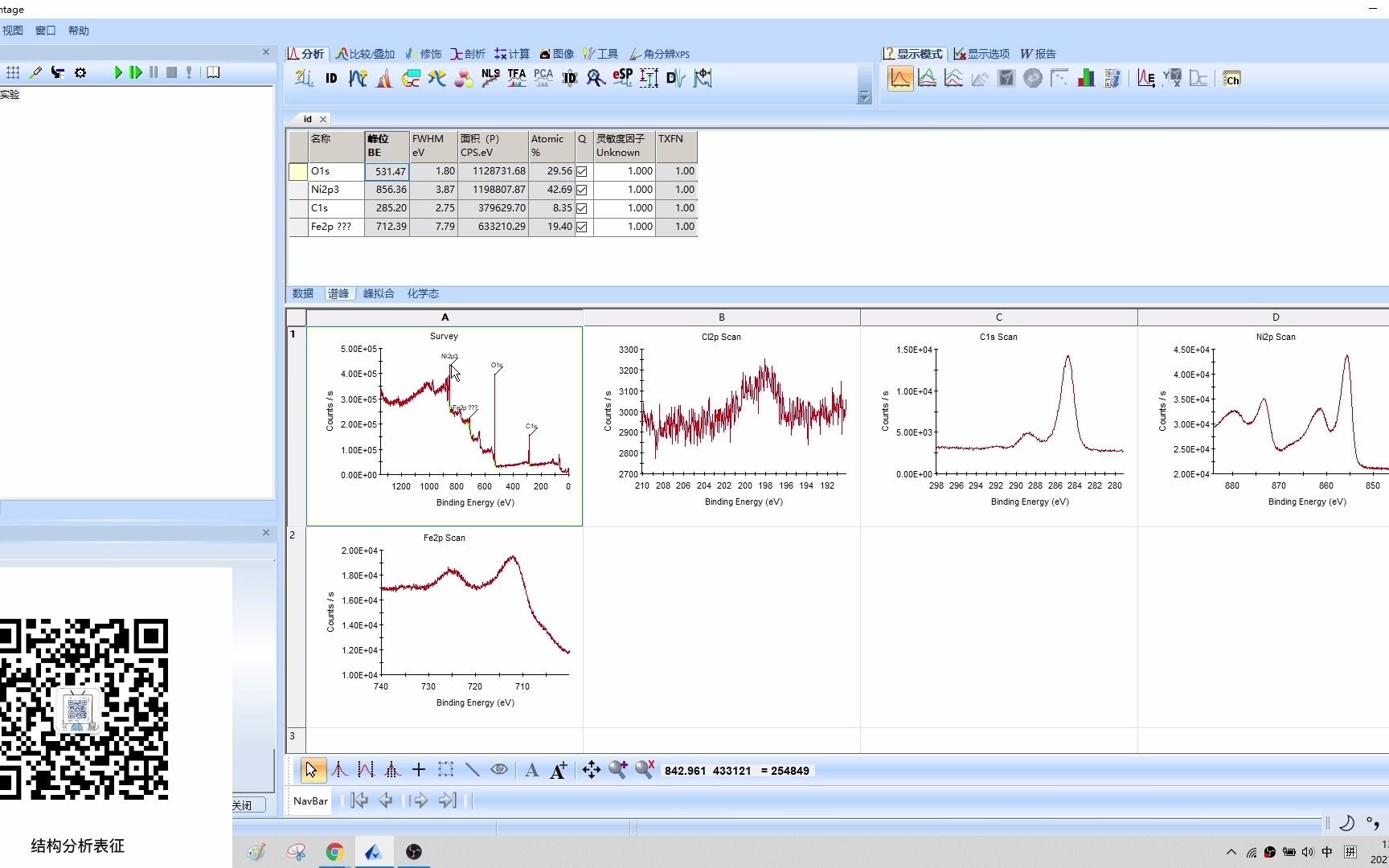Click the spectrum derivative D icon

(675, 78)
